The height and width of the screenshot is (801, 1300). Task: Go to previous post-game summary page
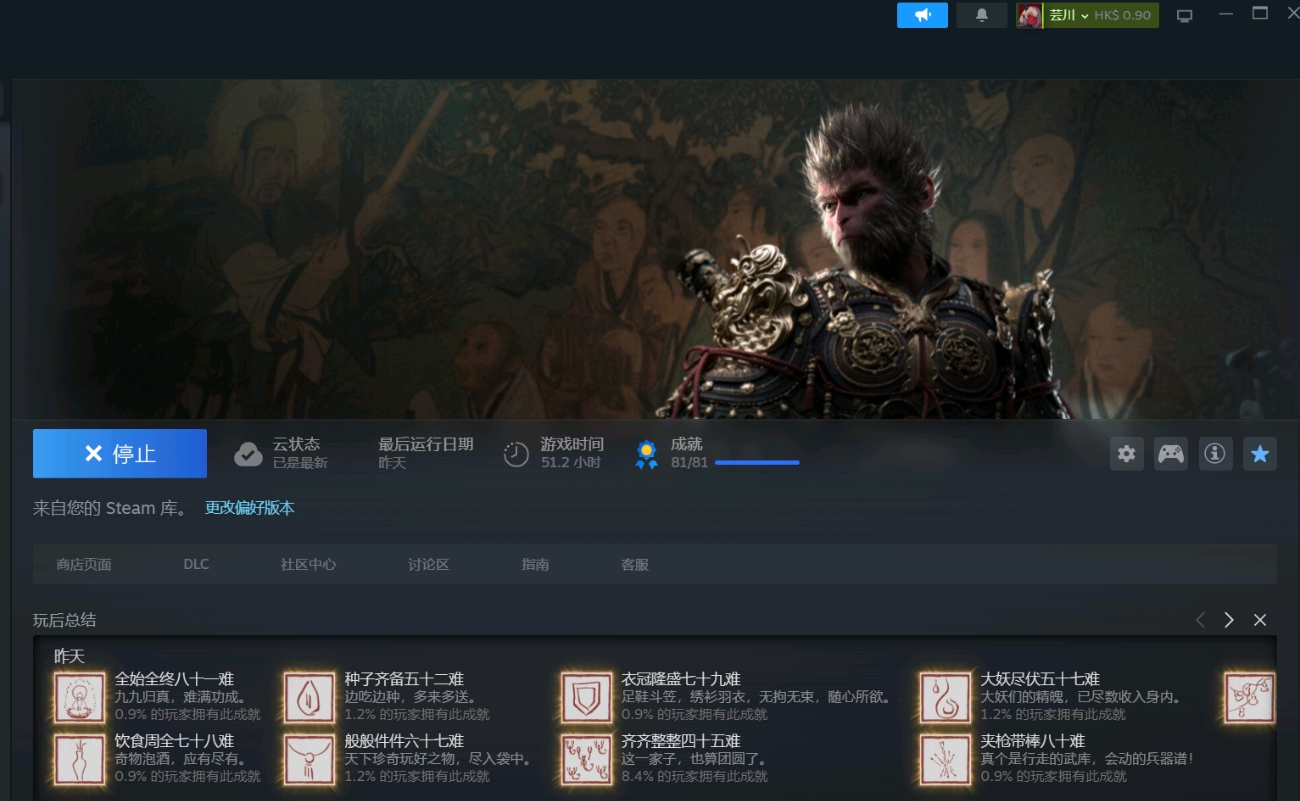pyautogui.click(x=1200, y=620)
